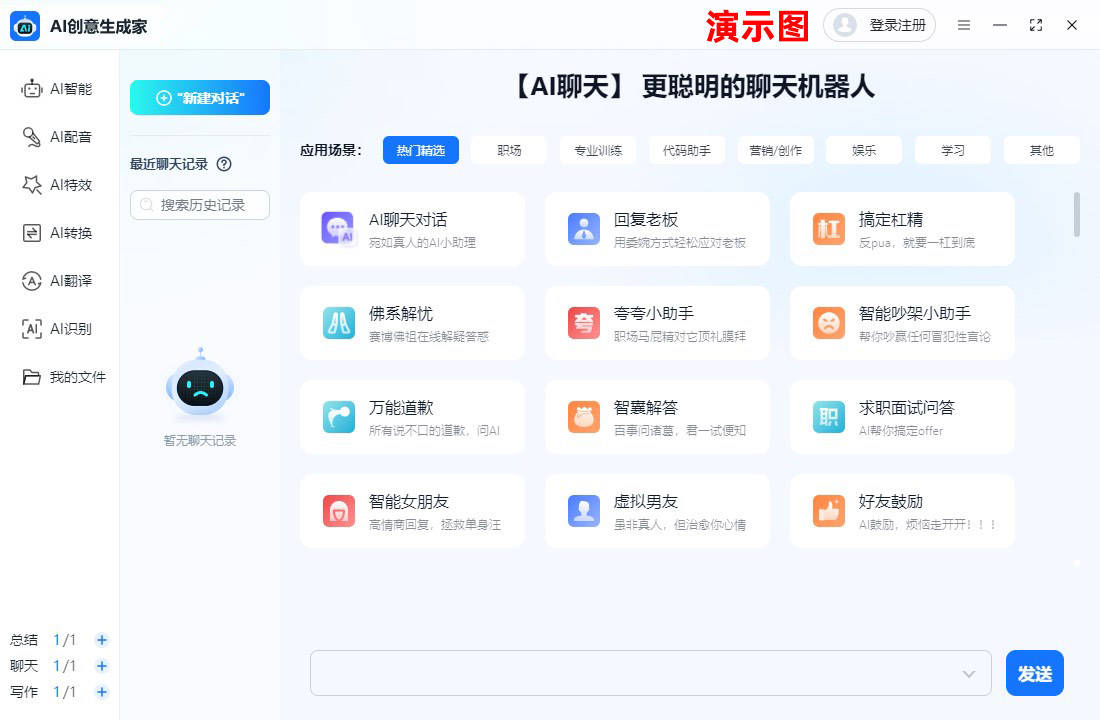Open the AI转换 conversion tool
1100x720 pixels.
60,232
